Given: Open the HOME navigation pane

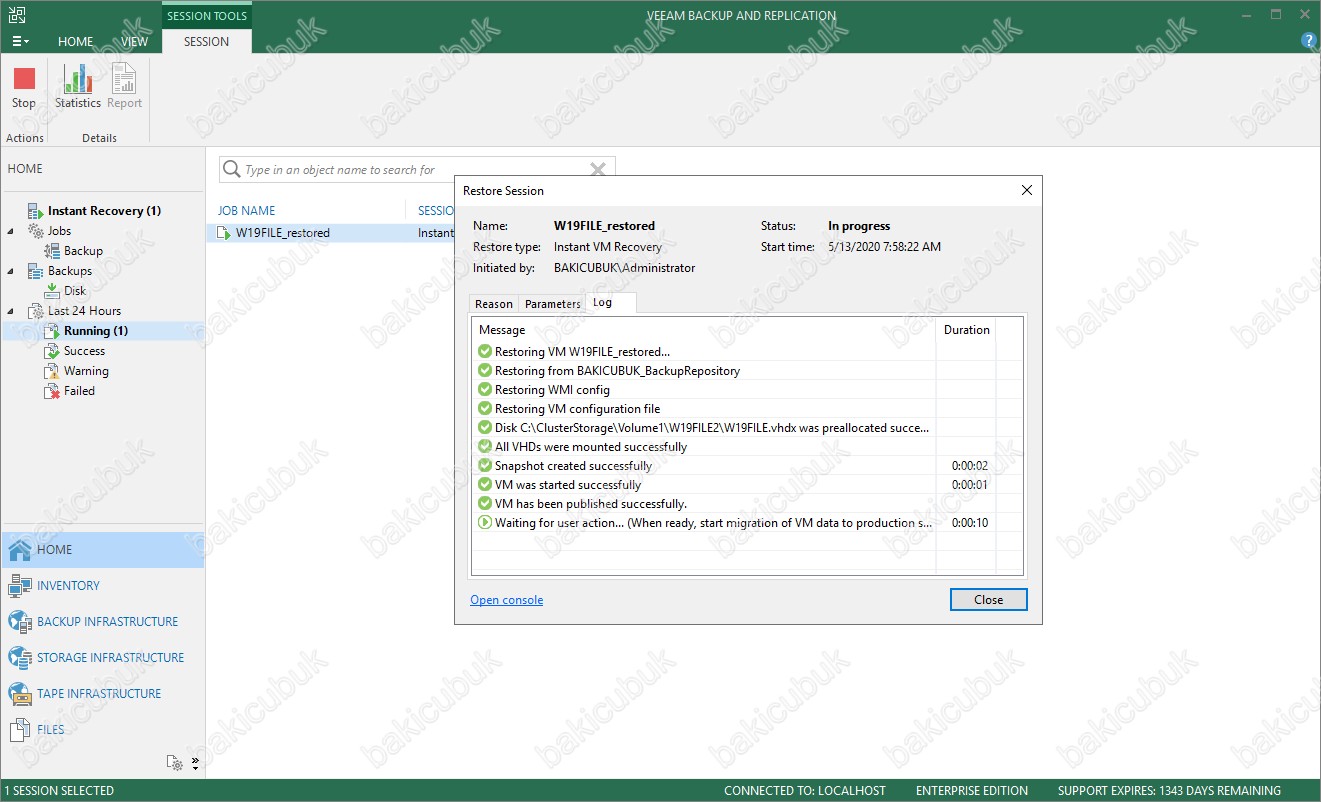Looking at the screenshot, I should (103, 550).
